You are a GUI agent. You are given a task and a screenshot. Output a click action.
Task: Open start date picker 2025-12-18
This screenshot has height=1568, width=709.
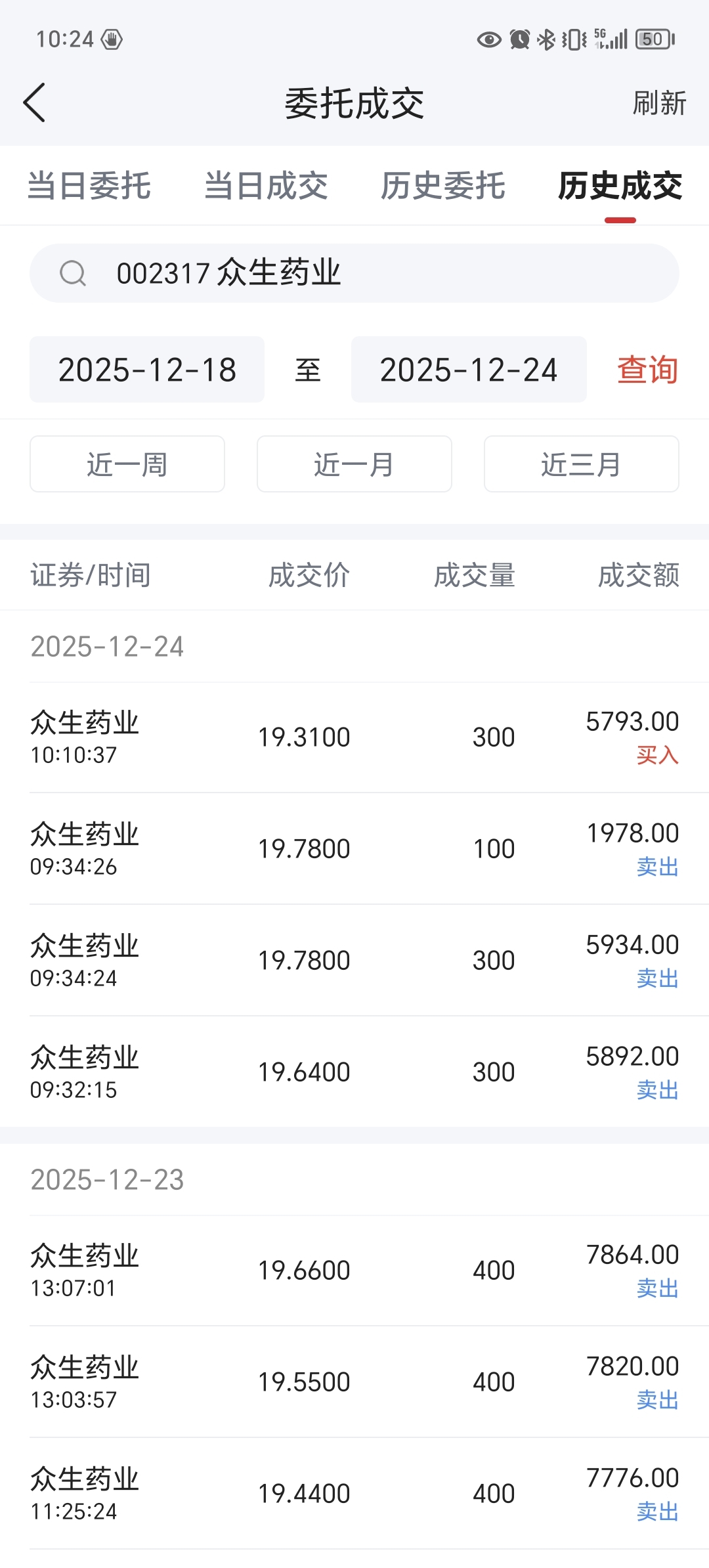point(147,370)
